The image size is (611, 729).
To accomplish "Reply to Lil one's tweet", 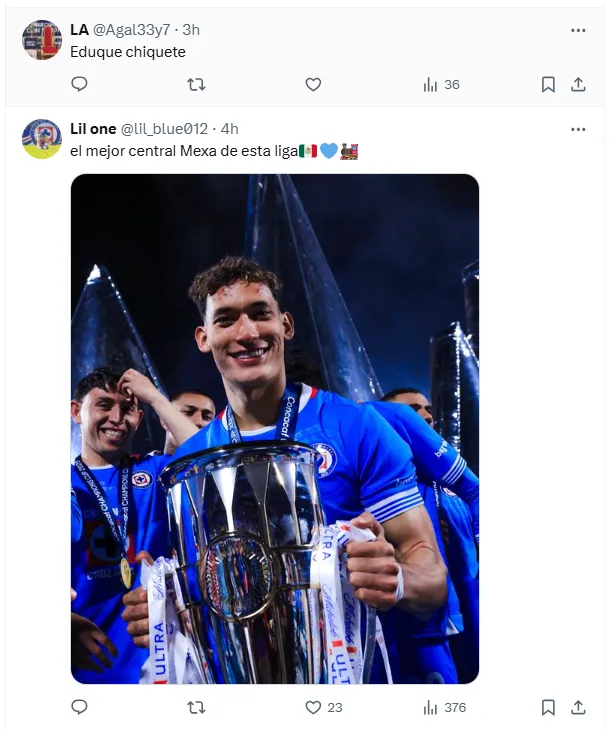I will point(80,707).
